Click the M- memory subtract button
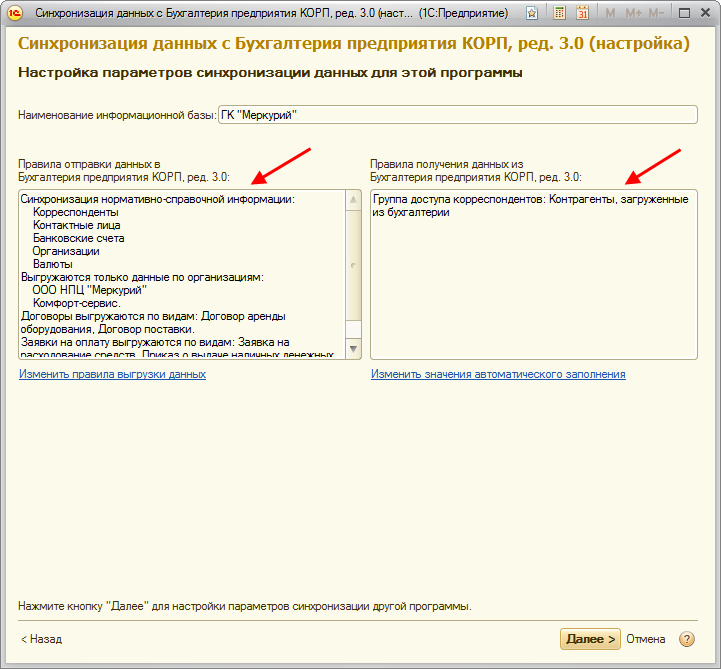 [656, 13]
